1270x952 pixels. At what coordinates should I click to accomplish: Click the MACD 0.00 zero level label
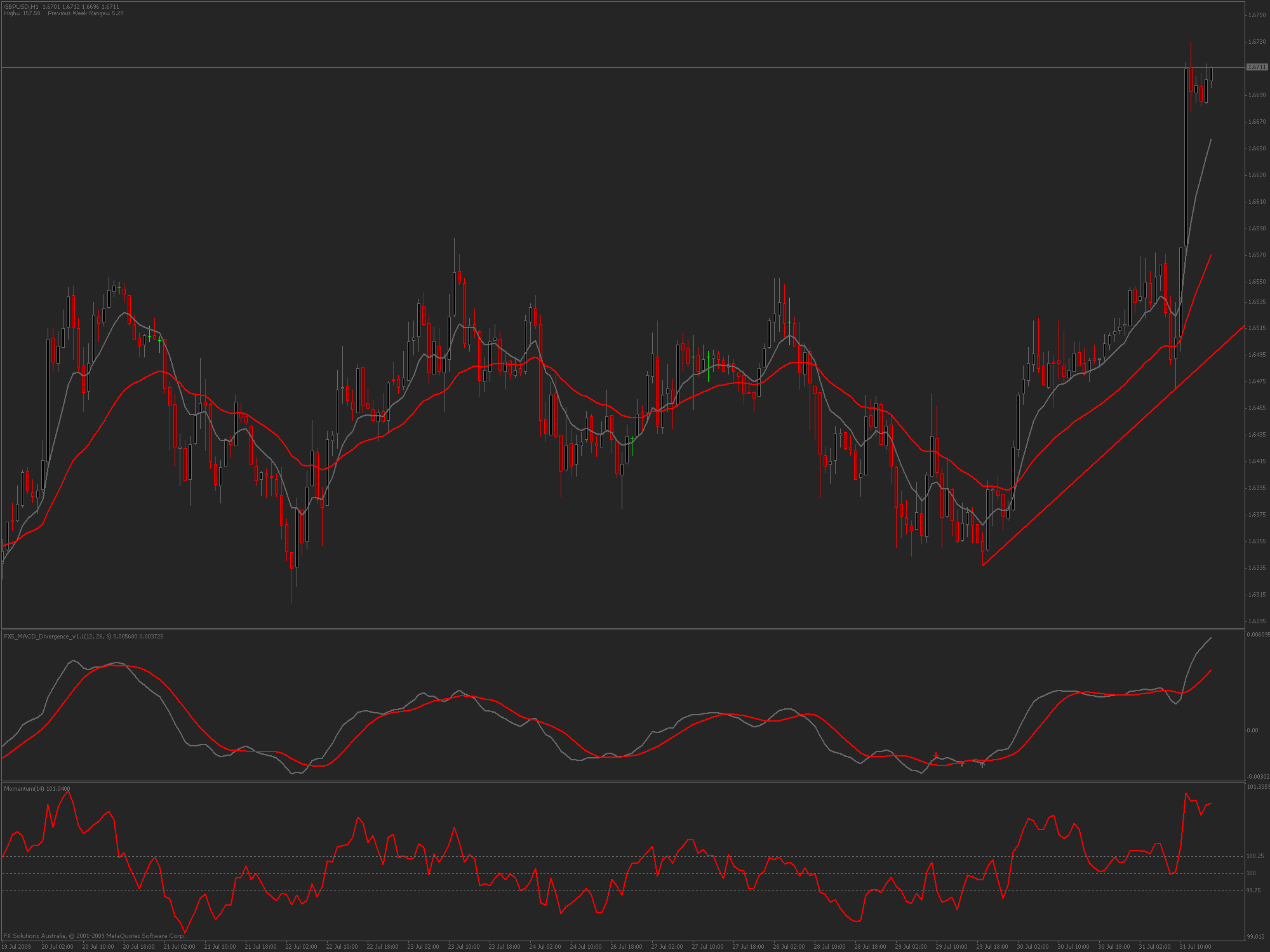pyautogui.click(x=1252, y=730)
